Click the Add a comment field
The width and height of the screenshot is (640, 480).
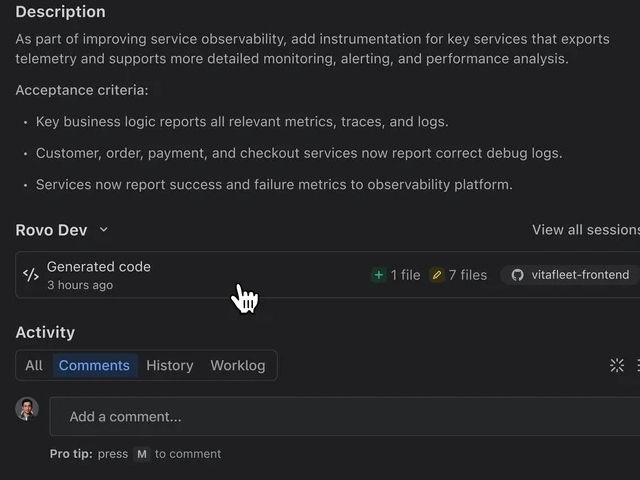click(x=340, y=417)
